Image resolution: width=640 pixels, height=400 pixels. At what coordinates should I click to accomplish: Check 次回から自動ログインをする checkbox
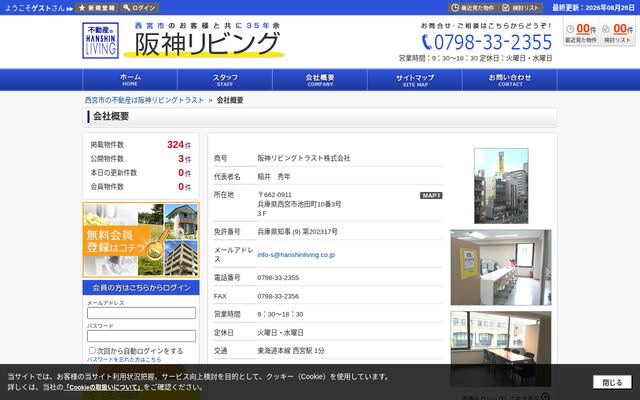click(92, 351)
